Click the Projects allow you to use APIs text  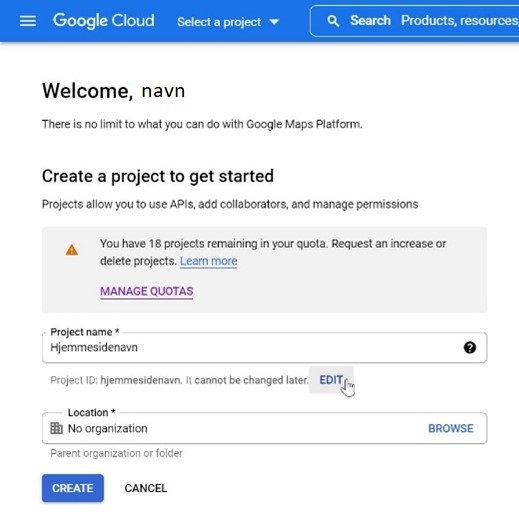coord(230,204)
